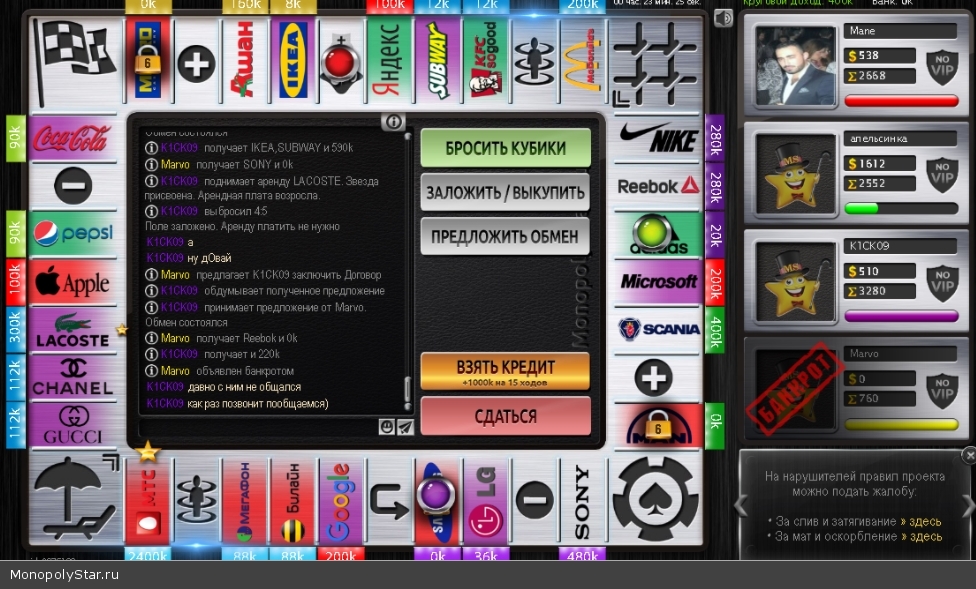
Task: Select the Reebok board cell
Action: coord(657,186)
